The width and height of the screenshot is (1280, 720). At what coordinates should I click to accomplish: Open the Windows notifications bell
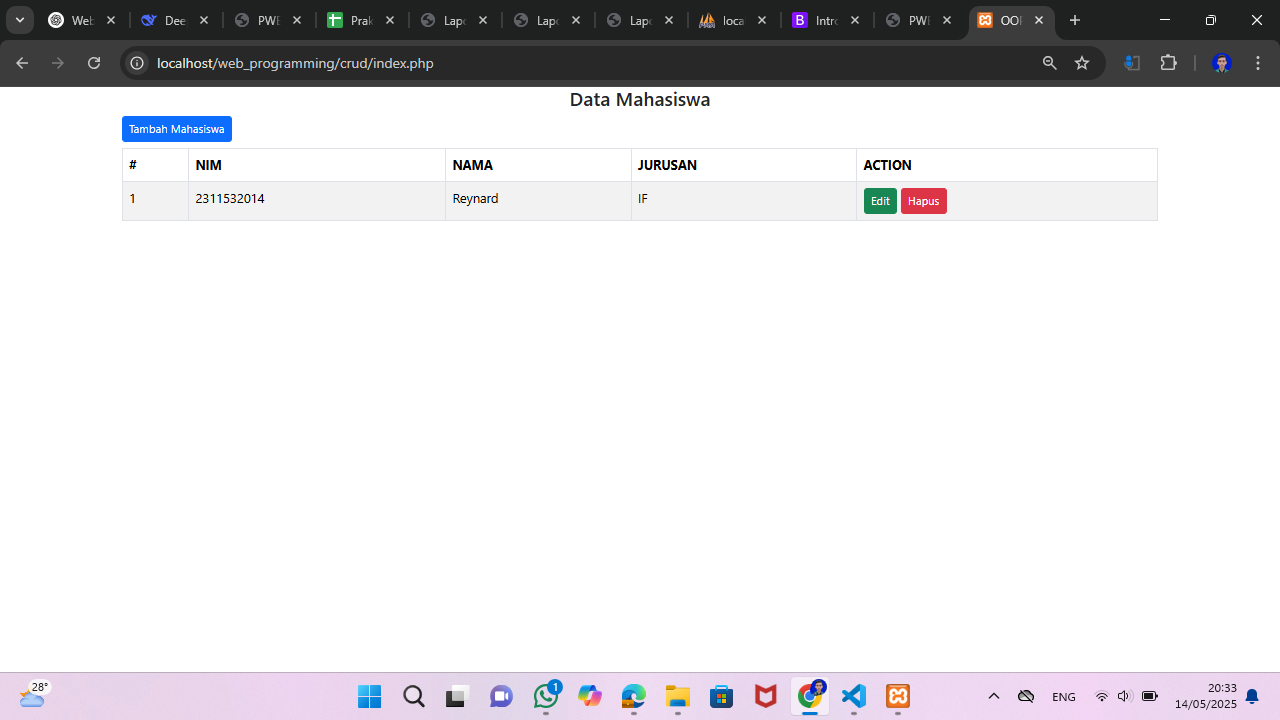(x=1251, y=696)
